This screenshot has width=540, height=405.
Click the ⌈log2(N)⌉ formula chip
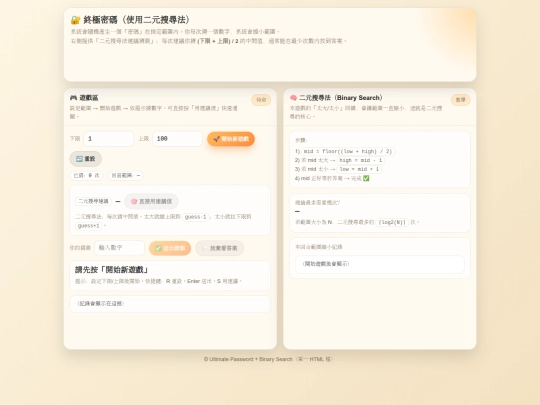392,222
